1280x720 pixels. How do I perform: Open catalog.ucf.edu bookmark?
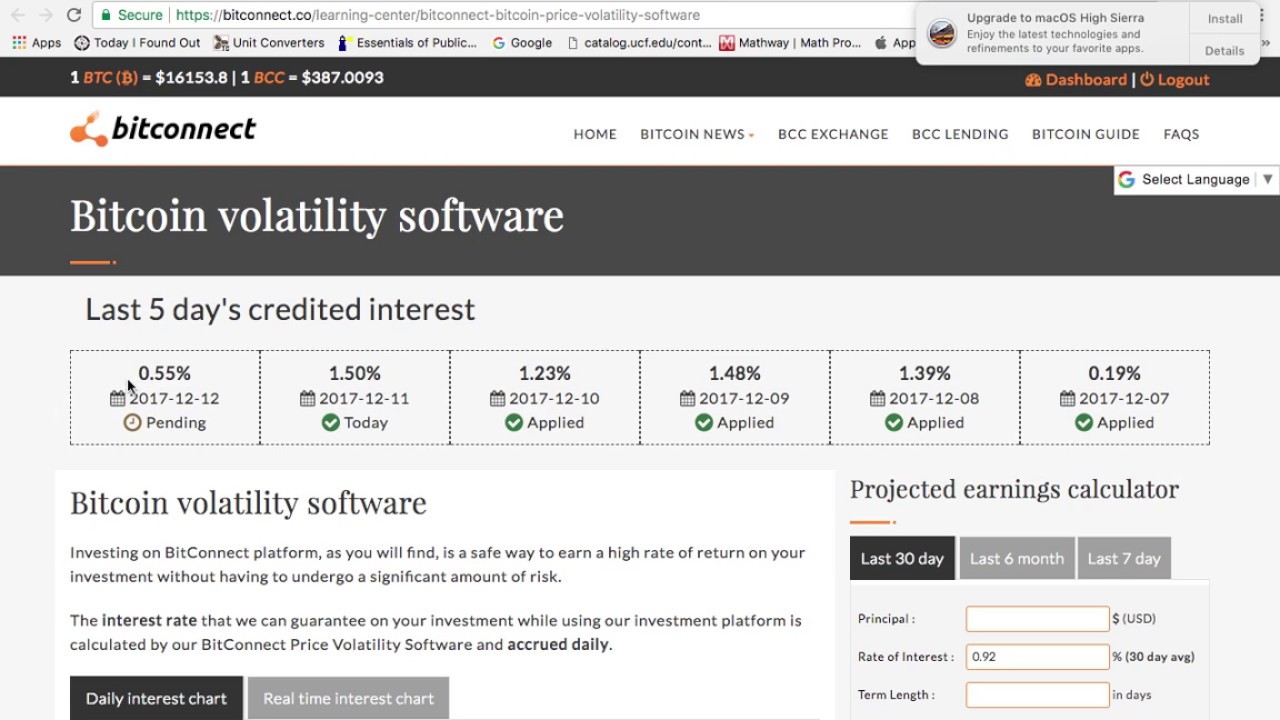coord(639,43)
